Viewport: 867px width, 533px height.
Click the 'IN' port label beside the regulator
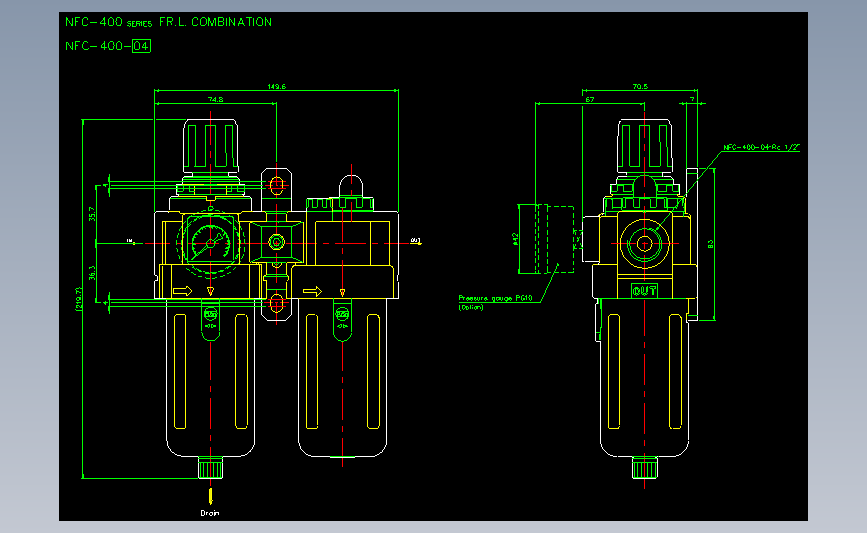[130, 241]
